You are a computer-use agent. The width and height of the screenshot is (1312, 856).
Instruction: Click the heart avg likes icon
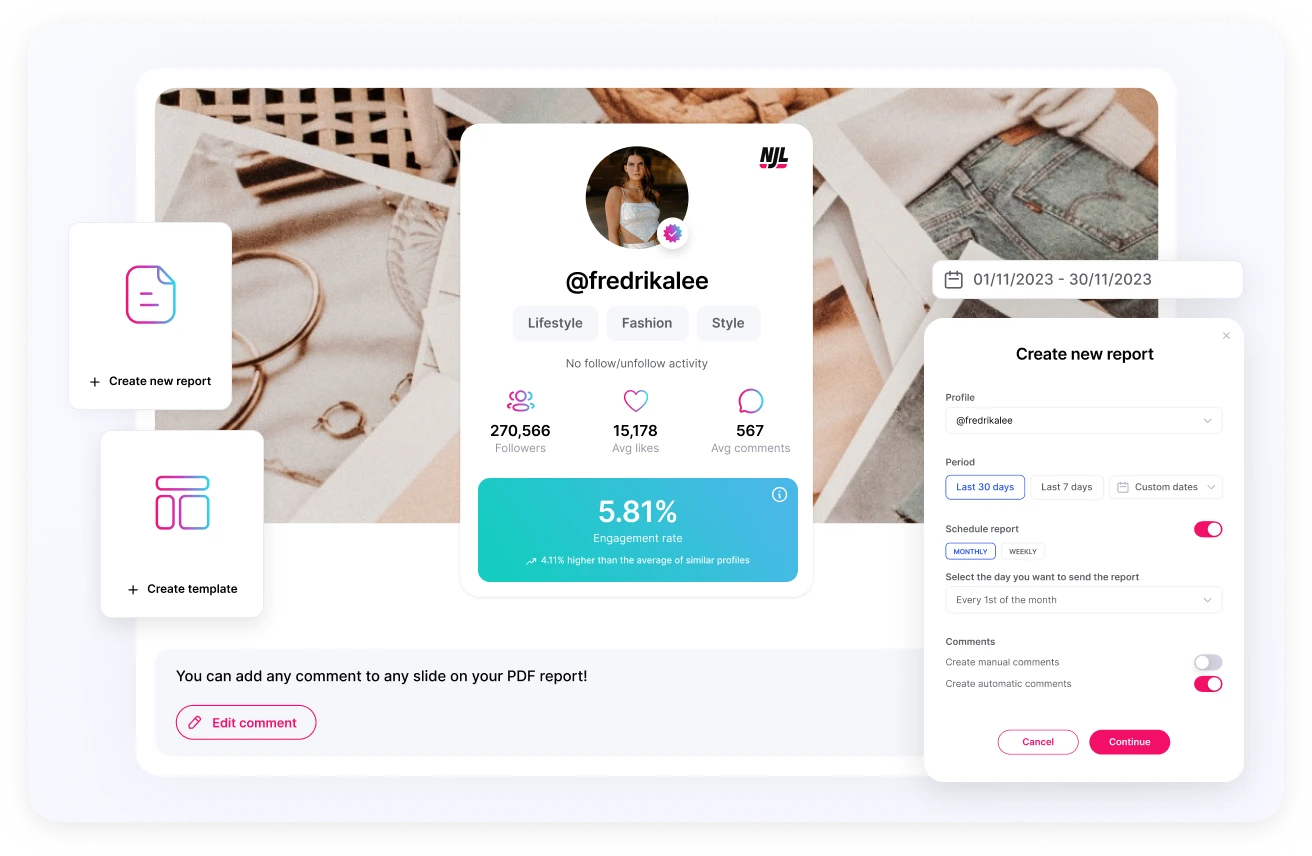pos(636,401)
